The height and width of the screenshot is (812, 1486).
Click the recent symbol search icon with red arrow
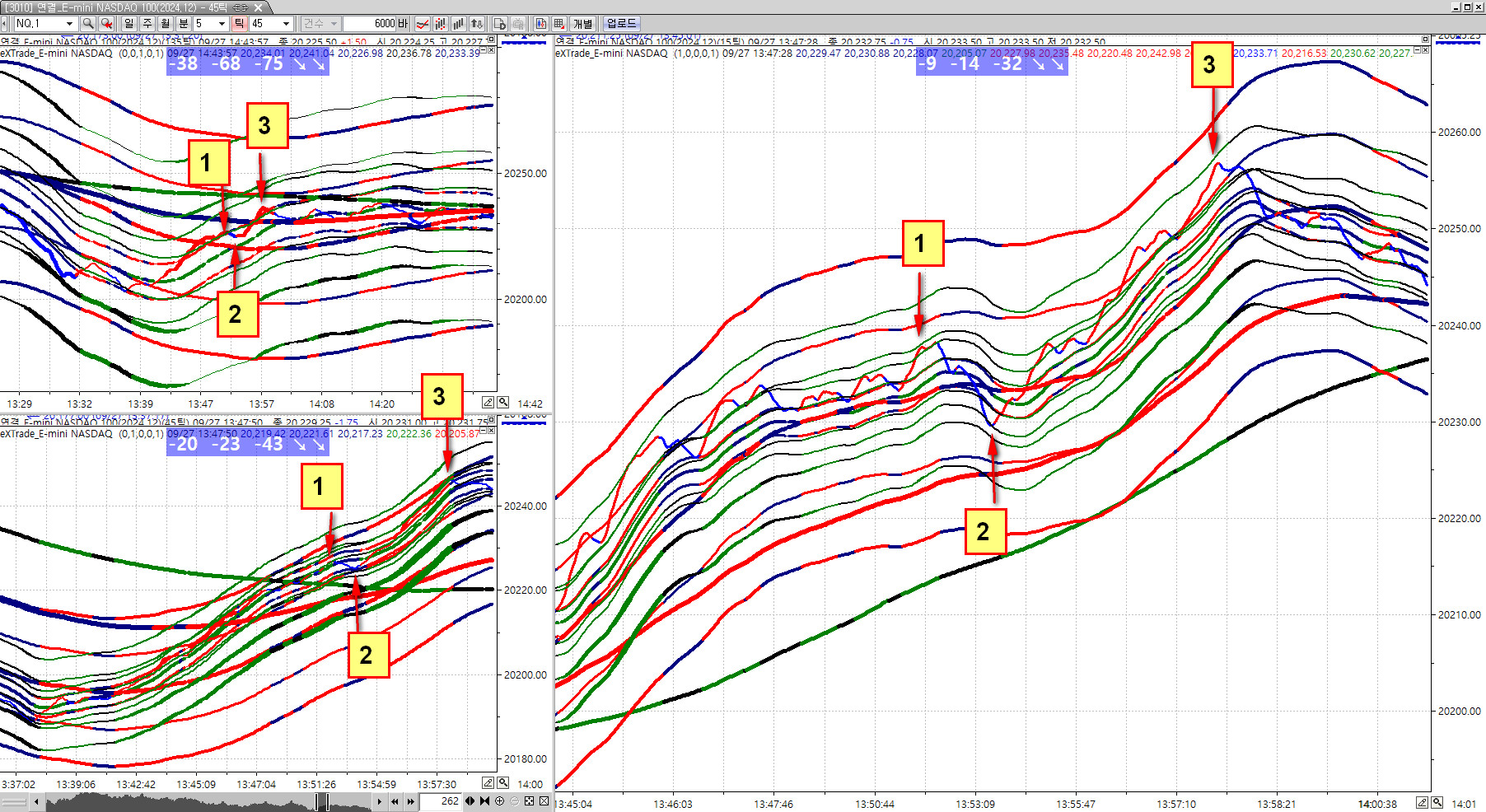coord(106,24)
